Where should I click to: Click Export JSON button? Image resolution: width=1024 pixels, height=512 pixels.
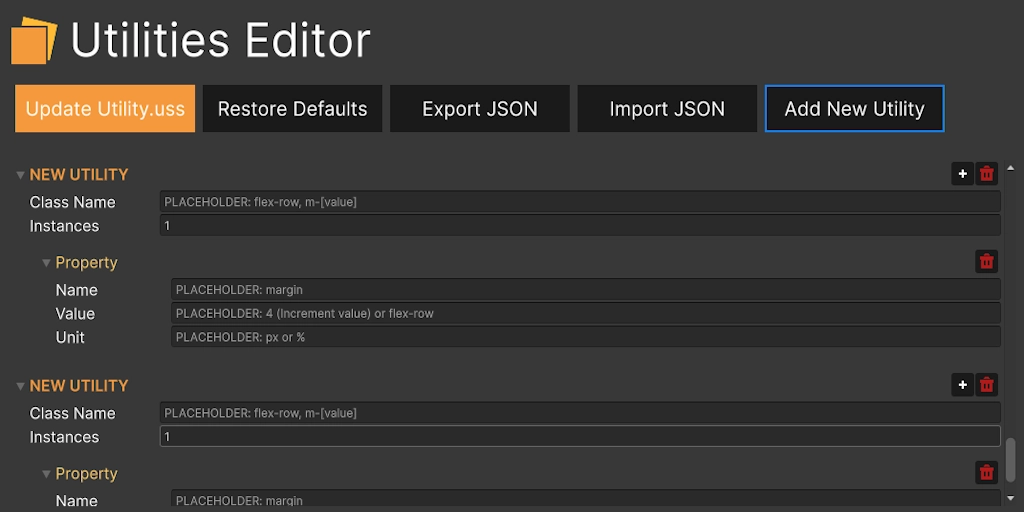(479, 109)
